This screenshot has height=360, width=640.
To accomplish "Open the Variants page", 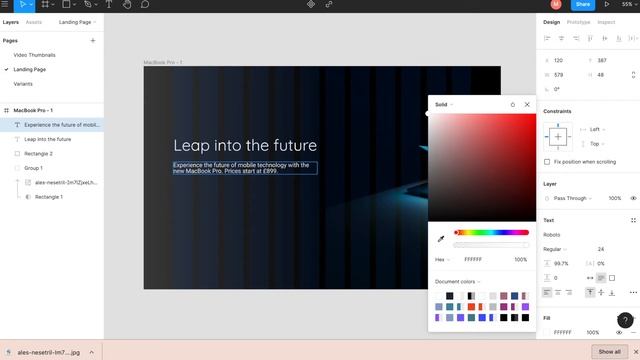I will coord(23,84).
